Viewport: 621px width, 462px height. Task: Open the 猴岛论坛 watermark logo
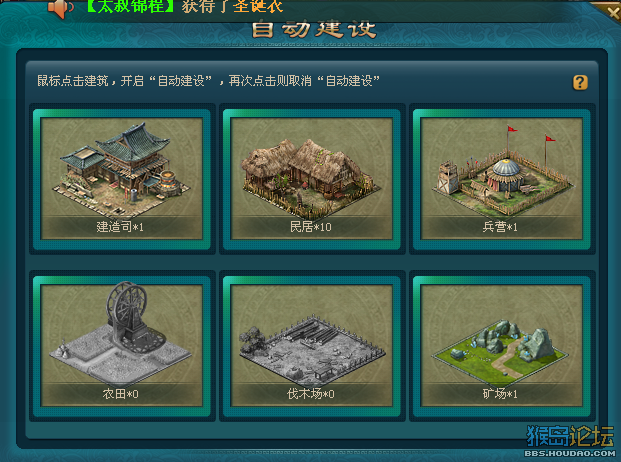click(570, 441)
